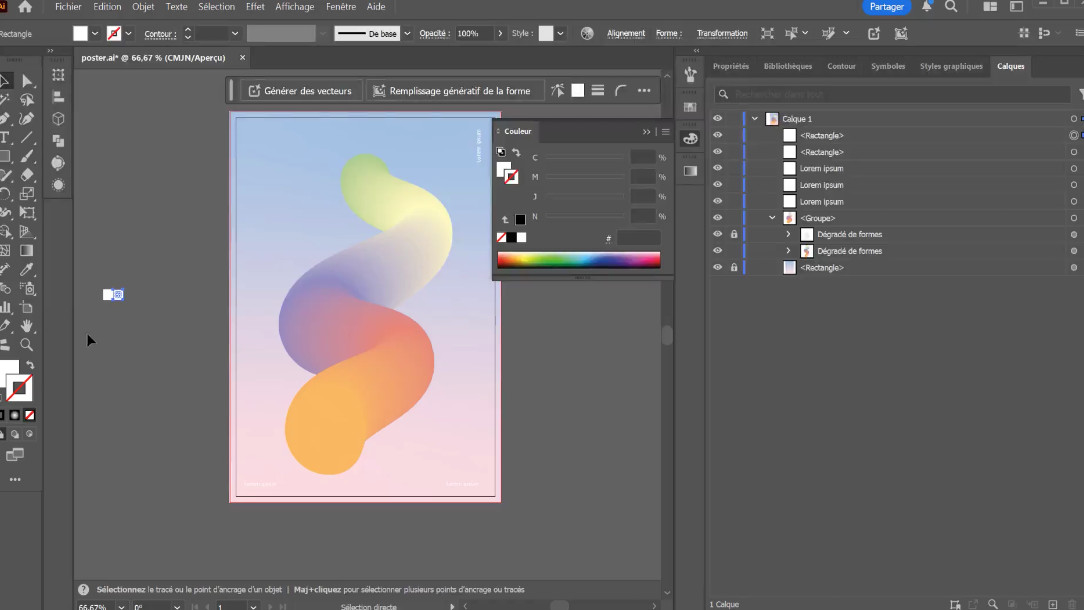The width and height of the screenshot is (1084, 610).
Task: Collapse the Calque 1 layer tree
Action: (x=755, y=119)
